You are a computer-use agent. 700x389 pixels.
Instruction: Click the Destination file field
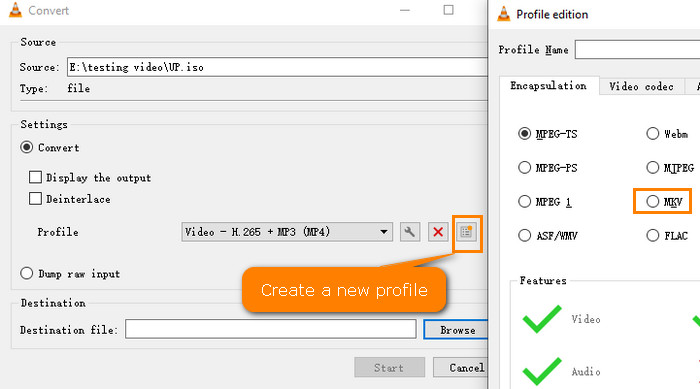coord(271,329)
